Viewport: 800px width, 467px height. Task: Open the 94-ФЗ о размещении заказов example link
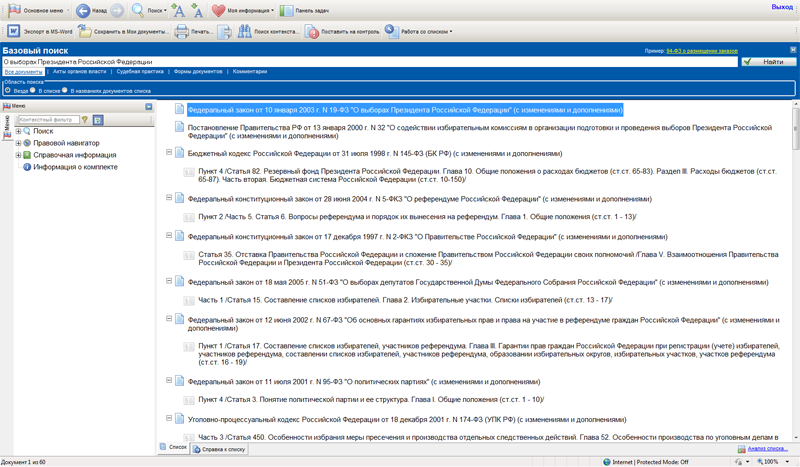(x=702, y=50)
